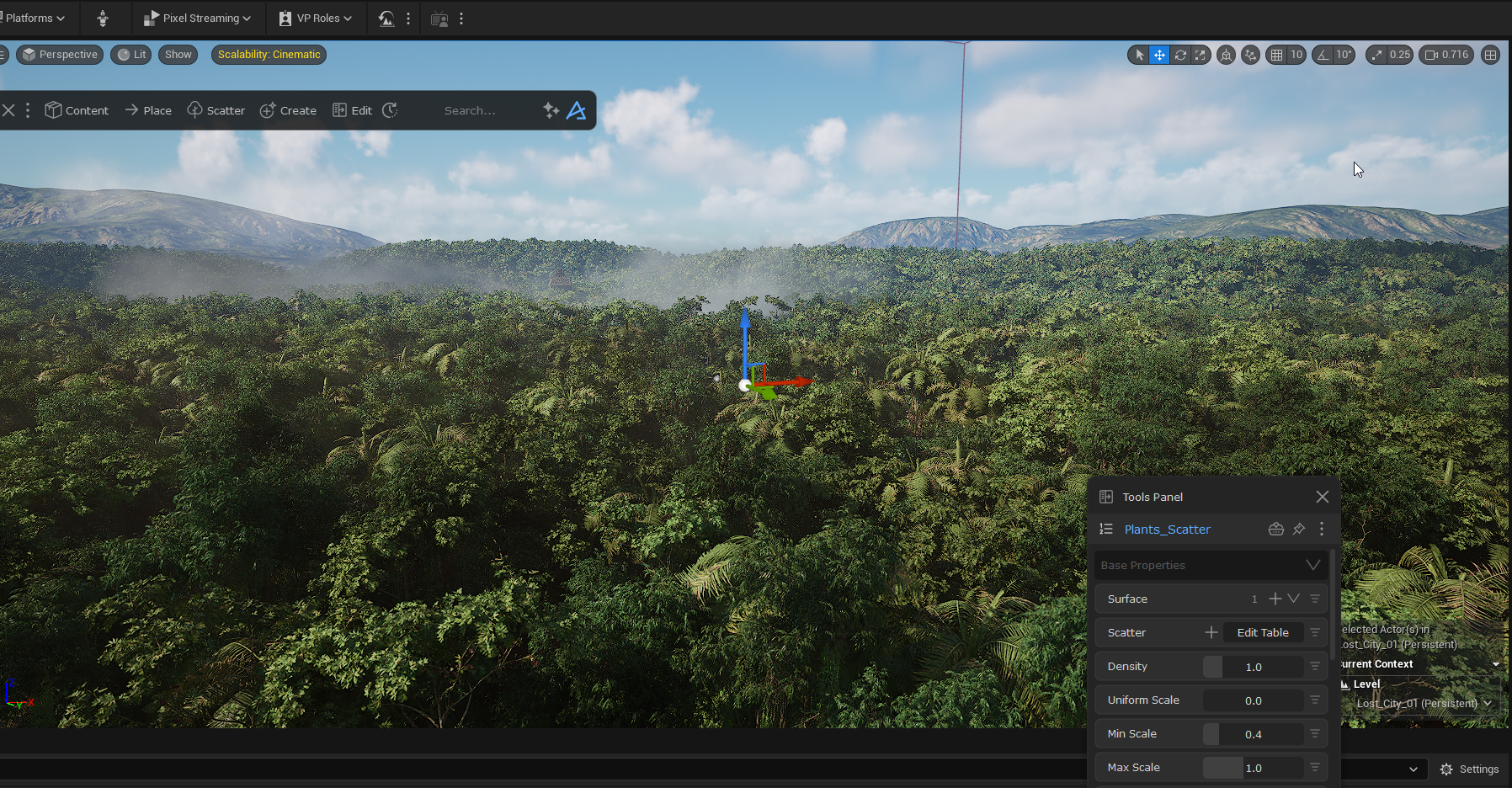This screenshot has height=788, width=1512.
Task: Adjust the Min Scale slider
Action: (1253, 734)
